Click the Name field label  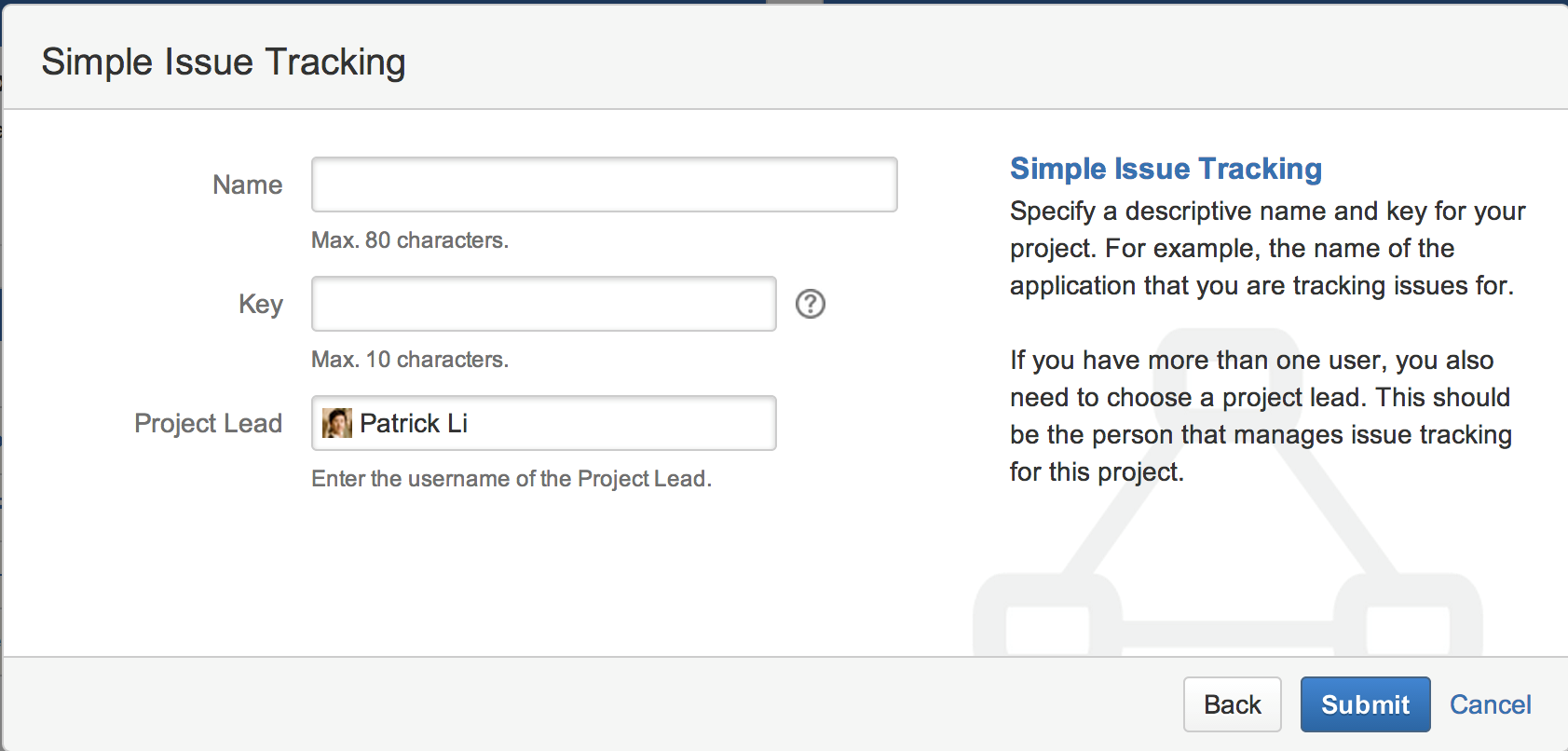click(248, 184)
